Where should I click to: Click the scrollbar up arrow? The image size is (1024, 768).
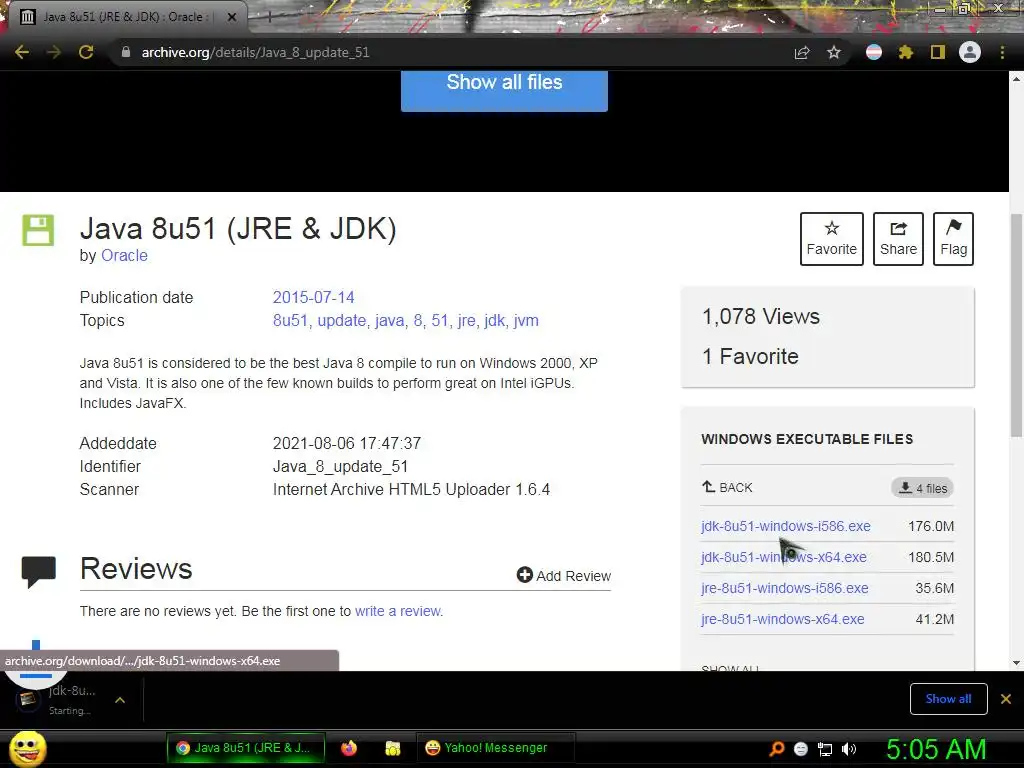pos(1016,78)
